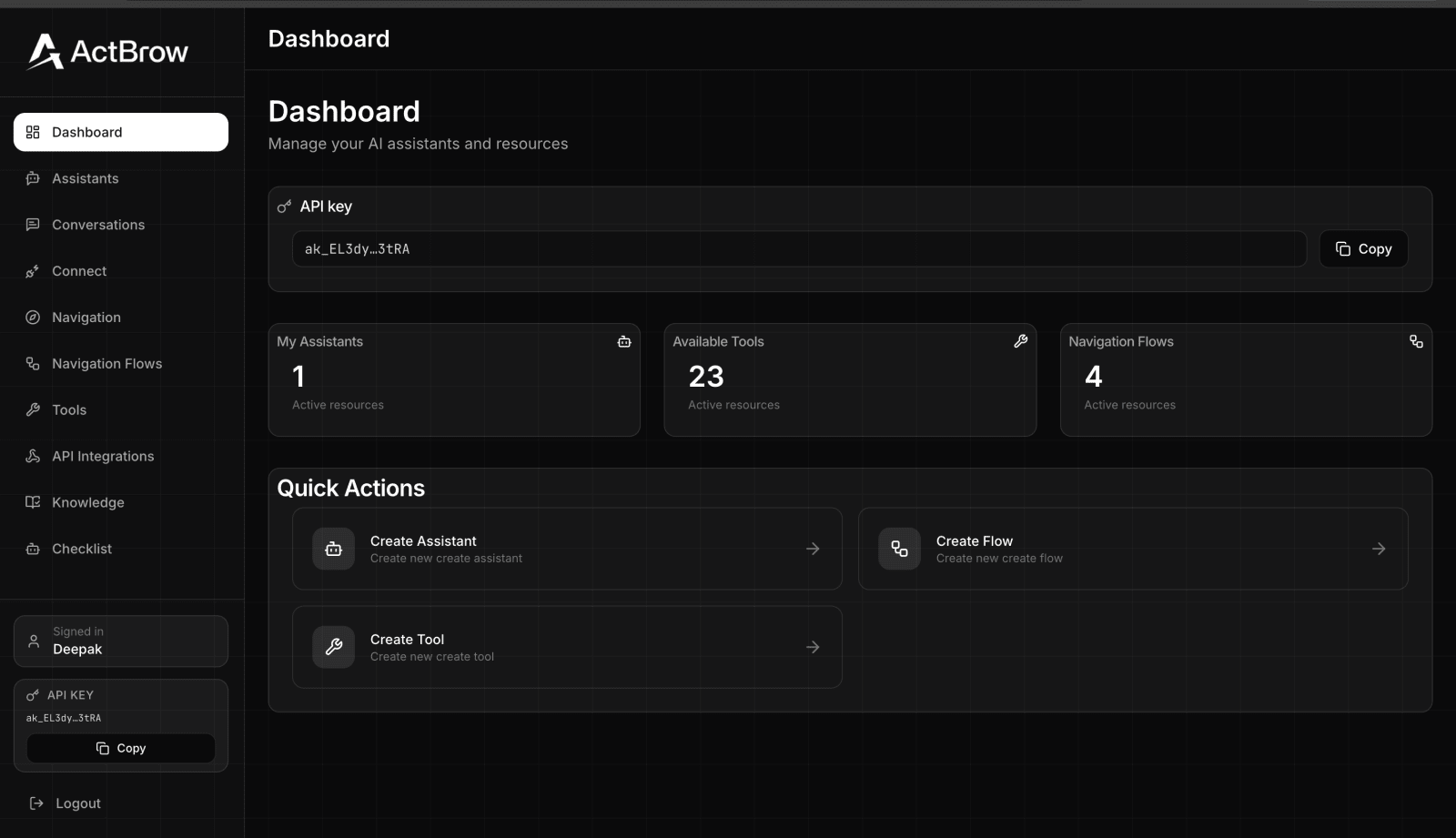
Task: Click the arrow on Create Flow row
Action: click(1379, 549)
